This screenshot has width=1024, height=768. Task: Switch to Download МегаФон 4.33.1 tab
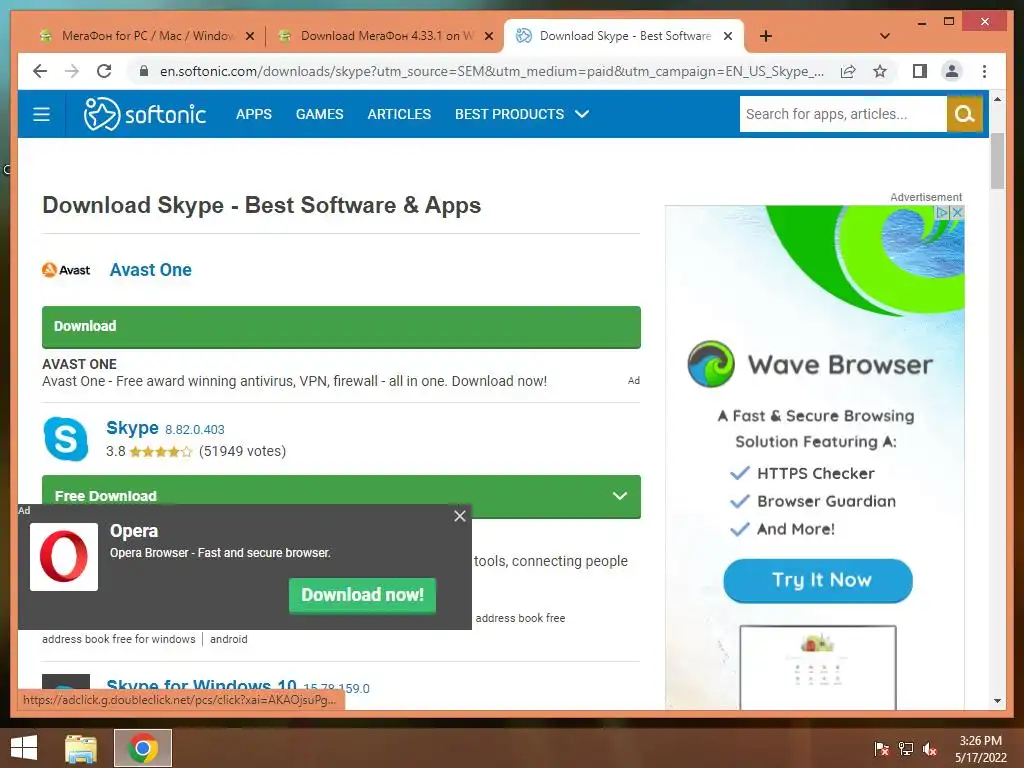384,36
